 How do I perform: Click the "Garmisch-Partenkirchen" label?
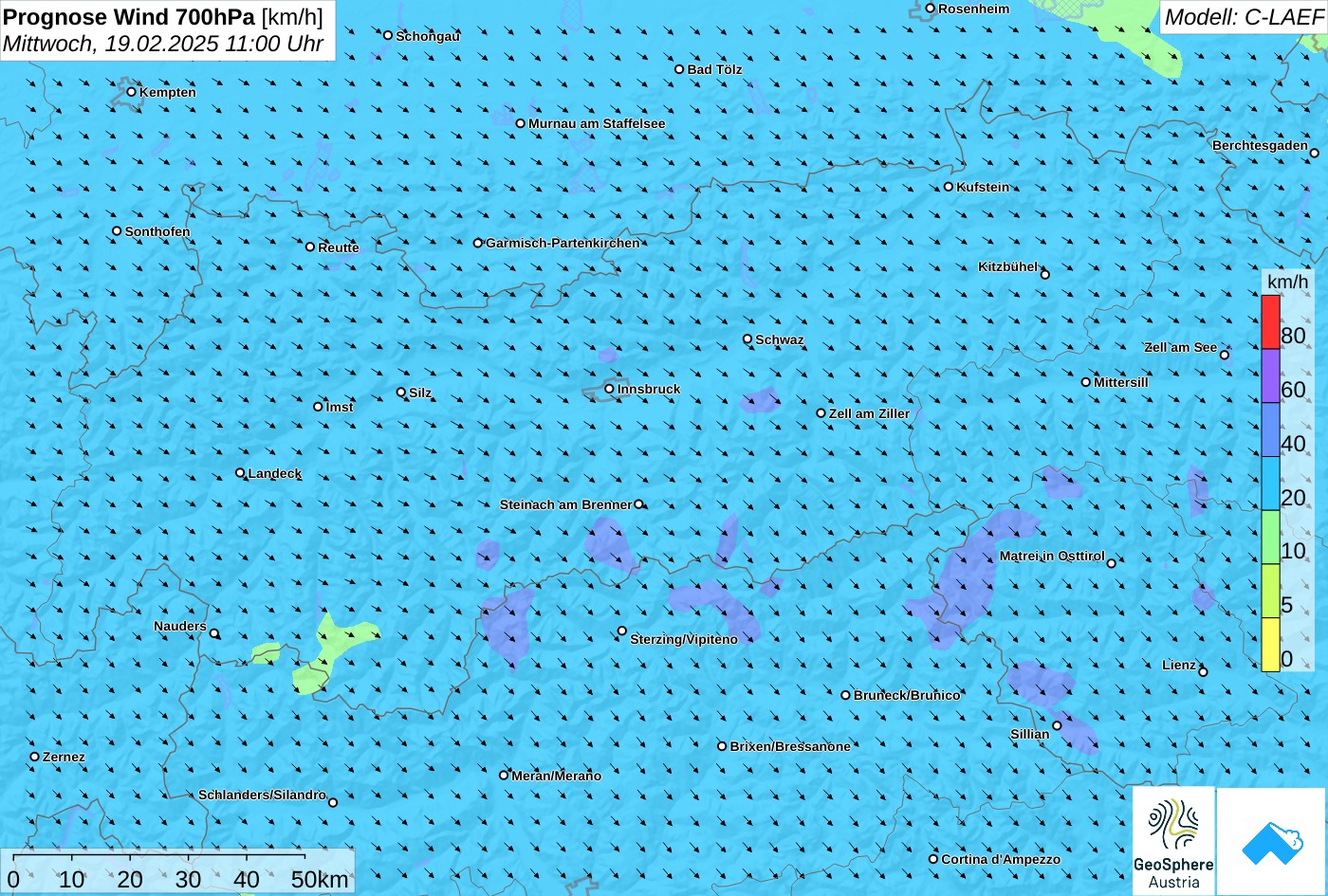tap(563, 243)
